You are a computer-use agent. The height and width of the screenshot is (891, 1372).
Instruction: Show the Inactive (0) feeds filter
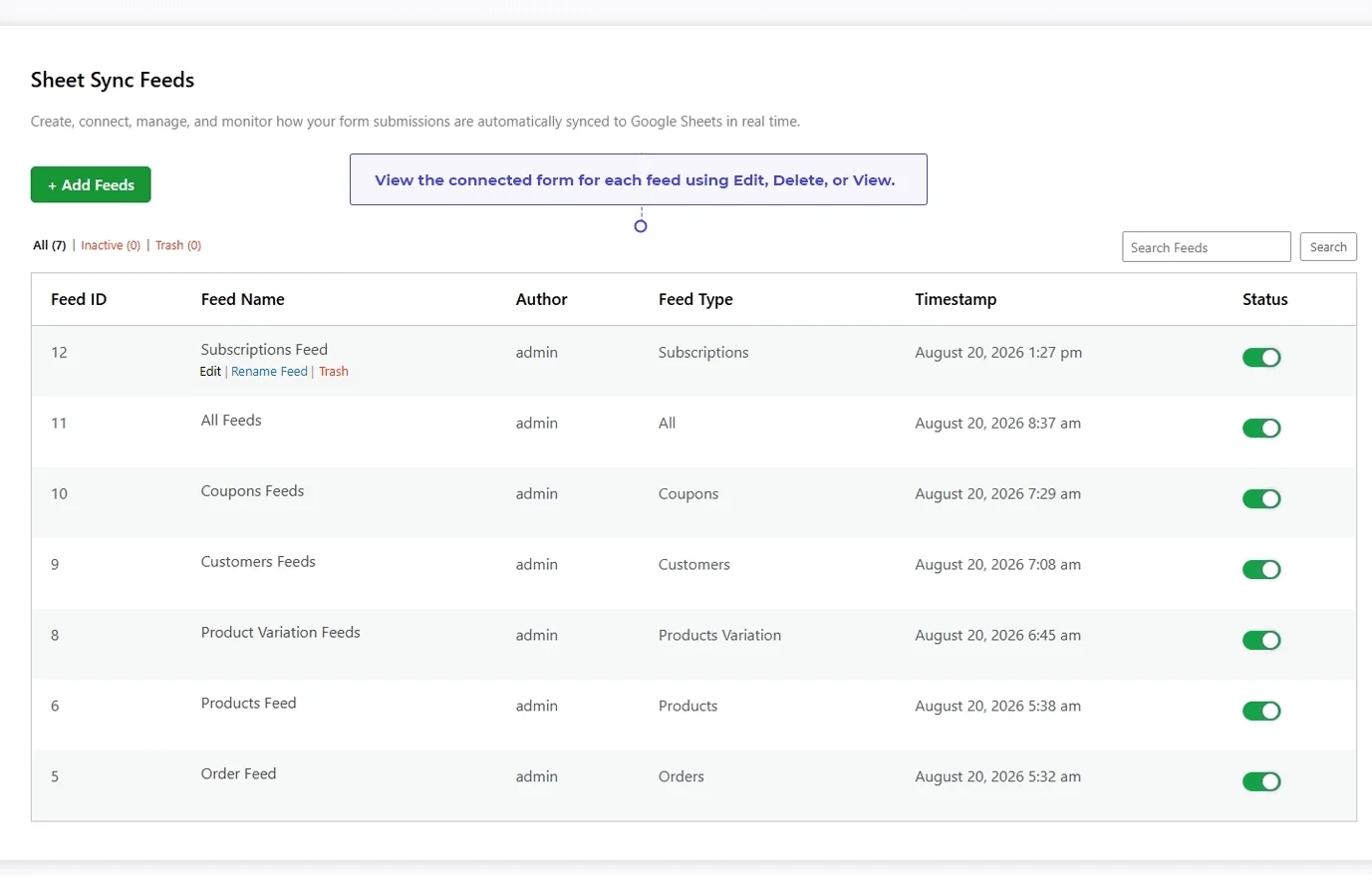click(111, 245)
